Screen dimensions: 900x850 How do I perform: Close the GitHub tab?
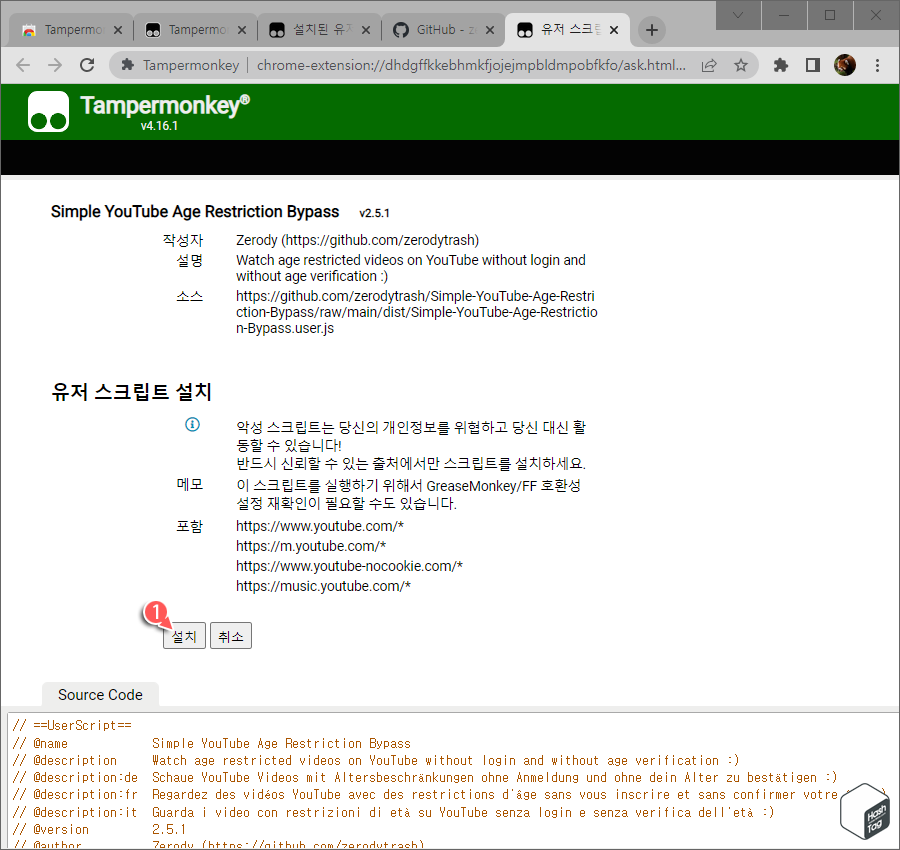pyautogui.click(x=490, y=30)
